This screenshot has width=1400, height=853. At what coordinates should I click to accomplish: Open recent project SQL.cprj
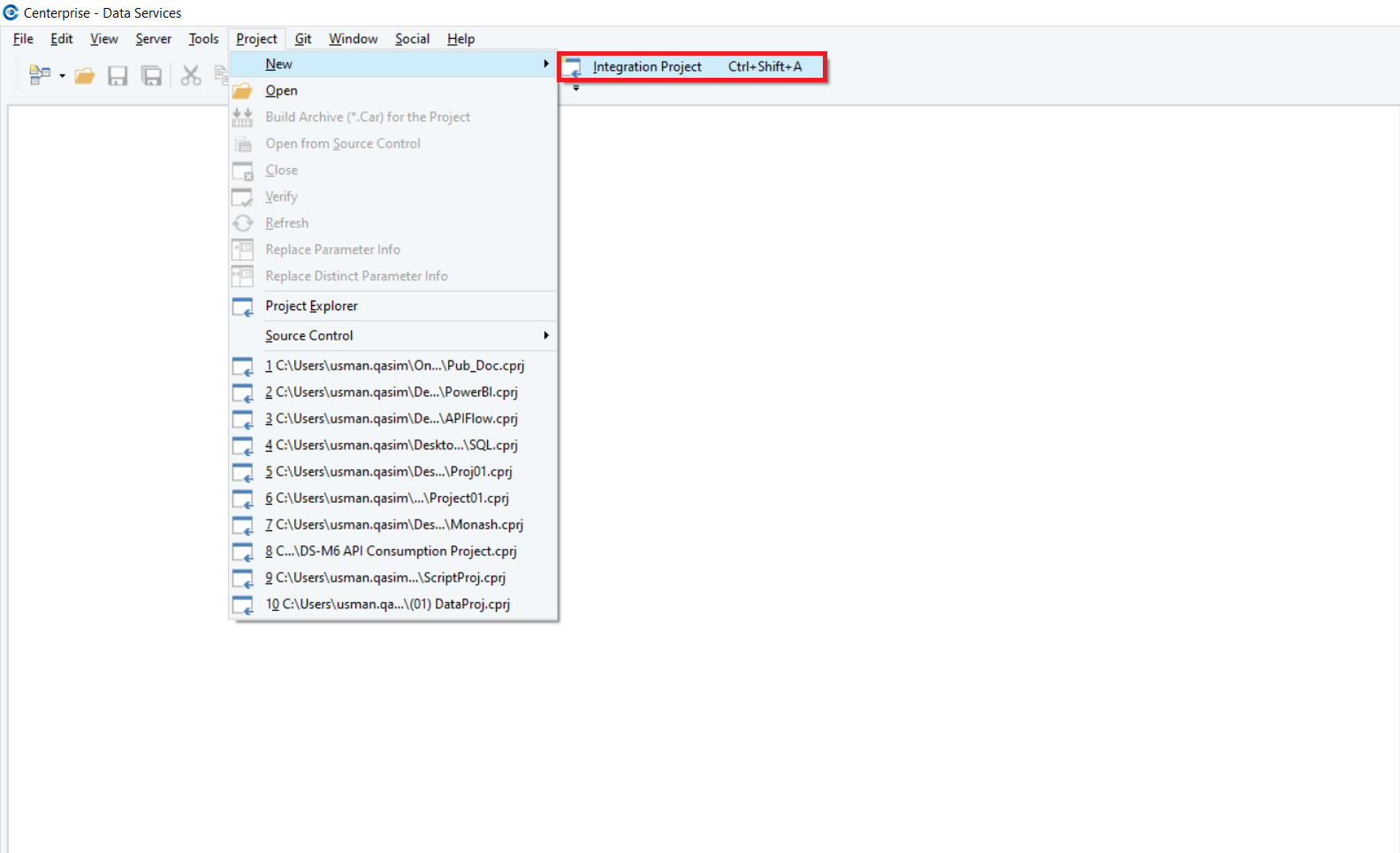[393, 446]
